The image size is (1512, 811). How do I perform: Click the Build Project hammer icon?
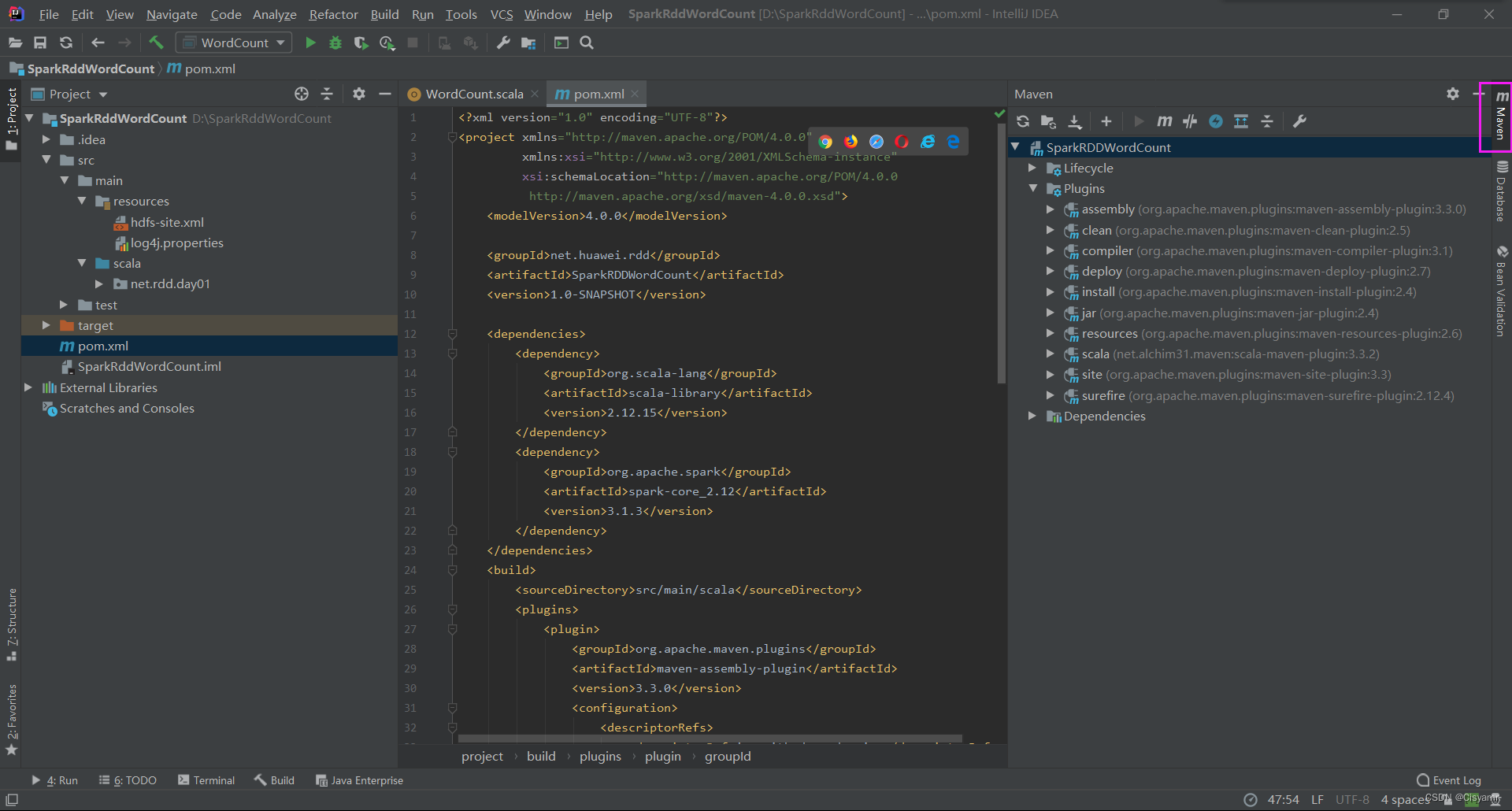pos(156,43)
